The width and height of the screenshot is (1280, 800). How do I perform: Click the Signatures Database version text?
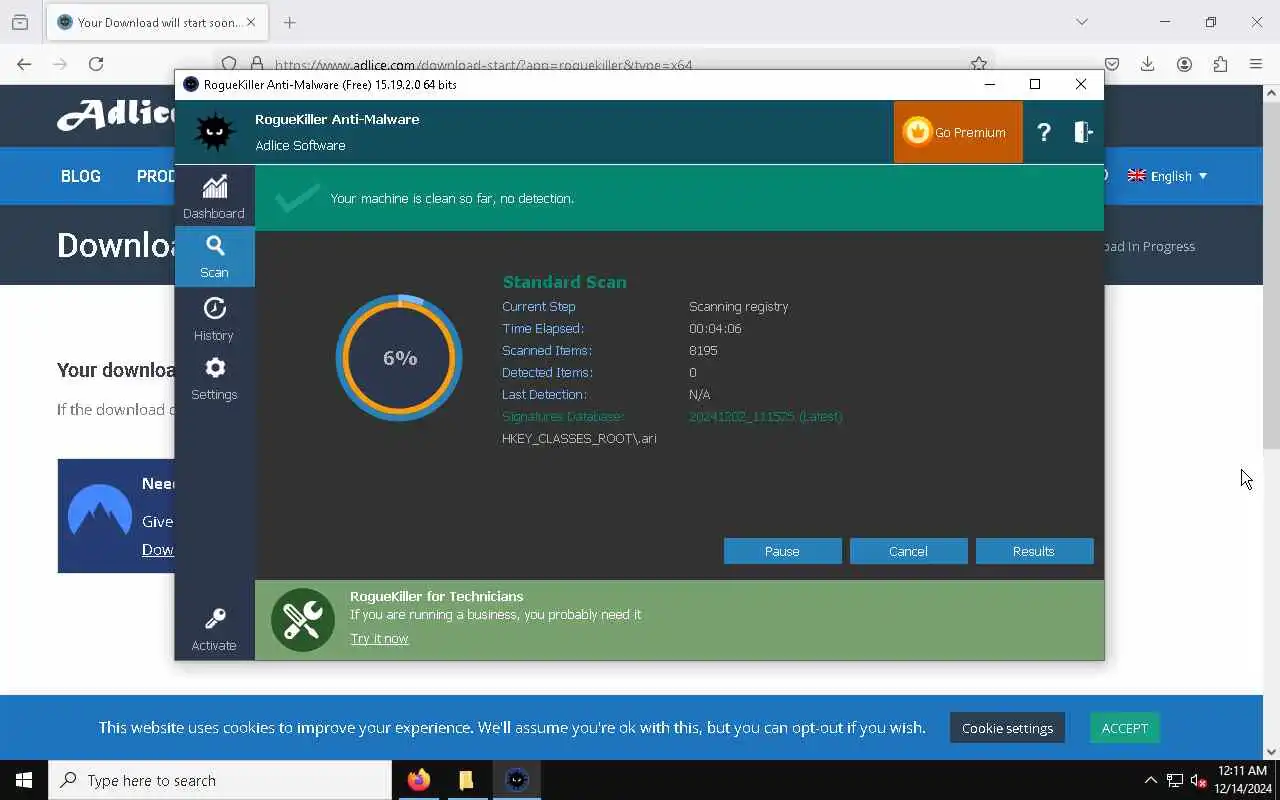(765, 416)
